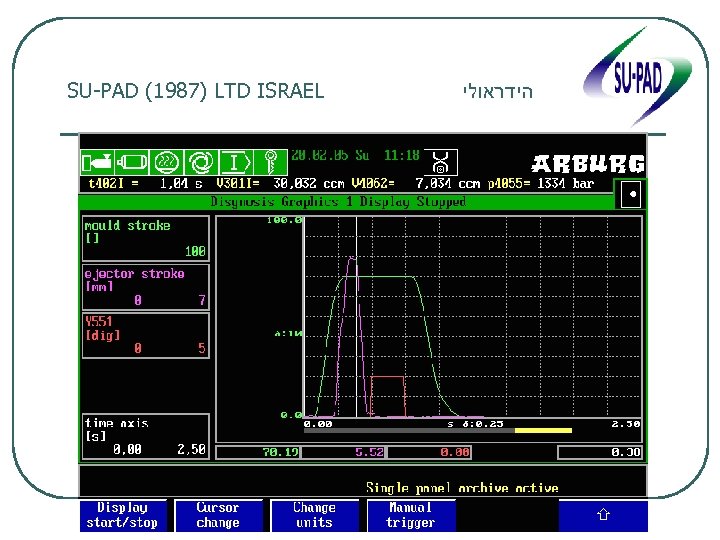Screen dimensions: 720x540
Task: Click the 2.50 end label of time axis
Action: (626, 424)
